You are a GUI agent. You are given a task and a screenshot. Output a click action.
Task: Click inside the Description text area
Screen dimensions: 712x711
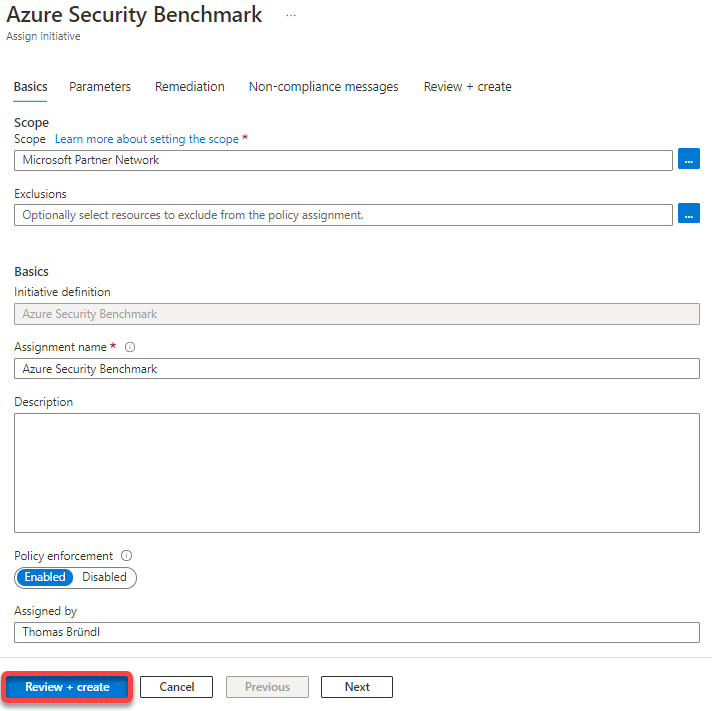point(357,473)
